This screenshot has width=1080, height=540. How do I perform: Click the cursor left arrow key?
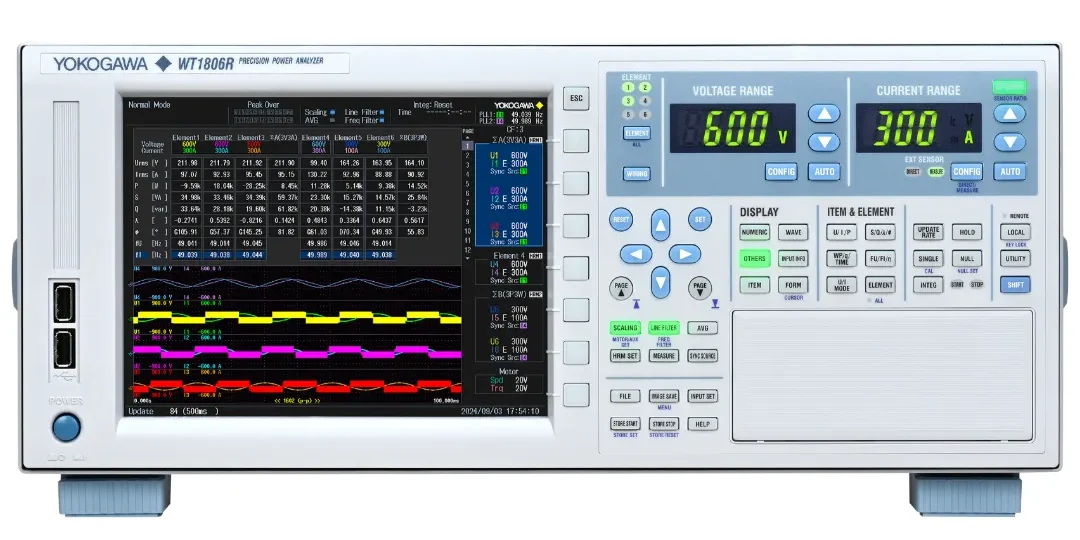(x=636, y=254)
